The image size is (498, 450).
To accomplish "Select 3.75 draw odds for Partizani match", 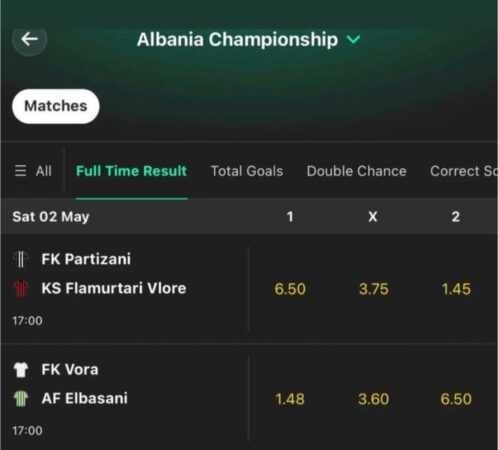I will pyautogui.click(x=373, y=289).
